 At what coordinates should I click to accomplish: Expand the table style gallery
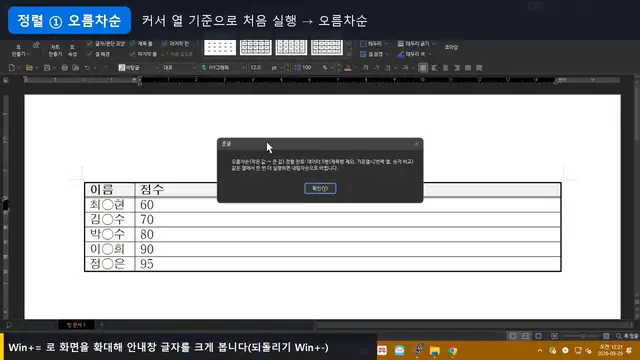(x=349, y=54)
